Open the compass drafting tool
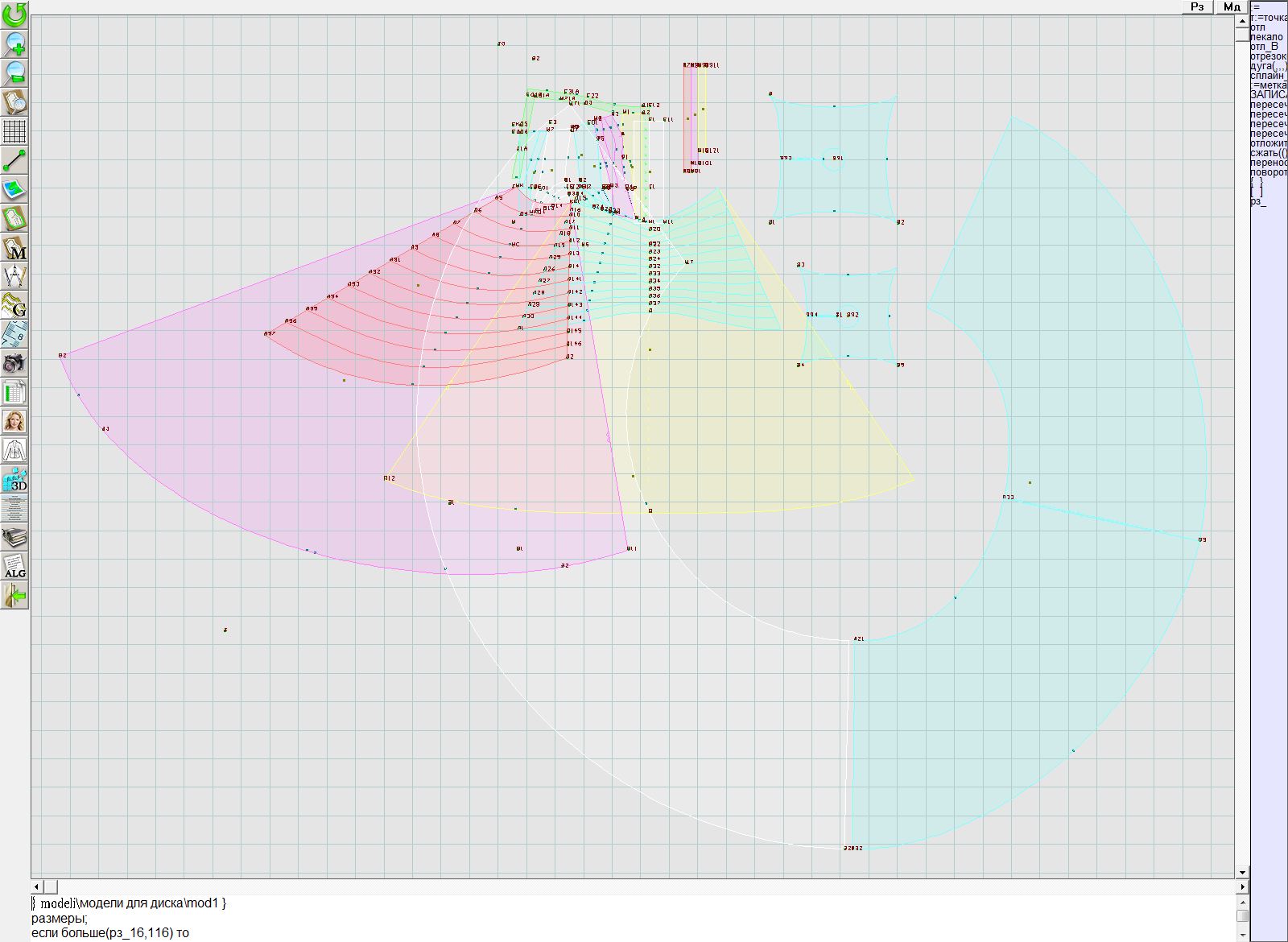 14,276
